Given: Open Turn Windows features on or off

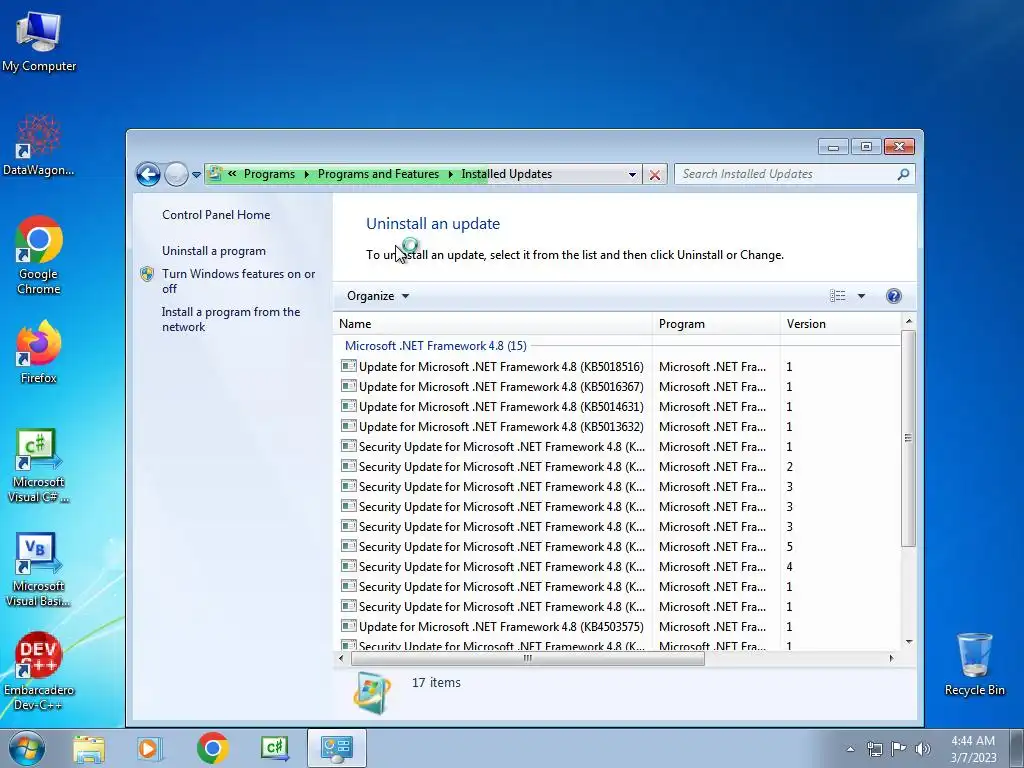Looking at the screenshot, I should pos(238,281).
